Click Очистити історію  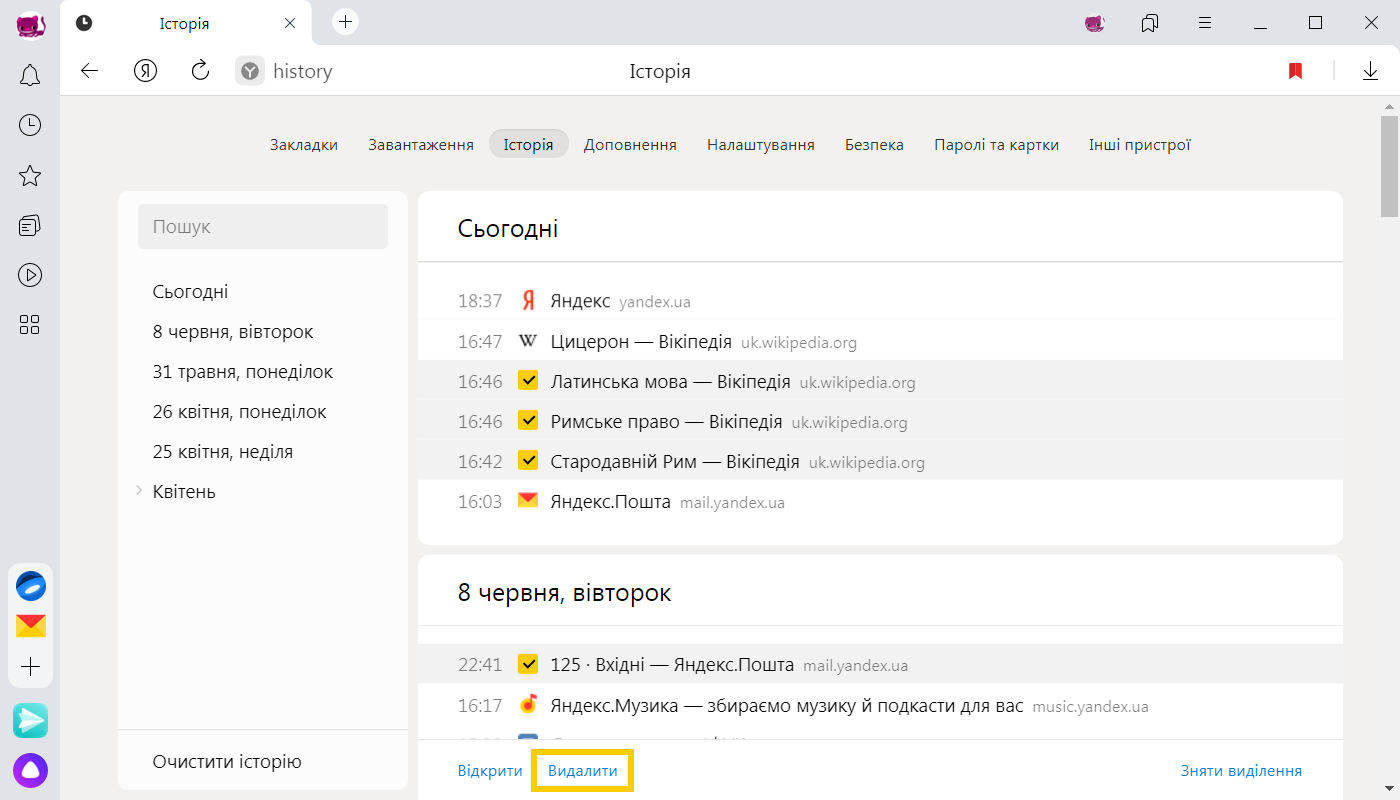(227, 761)
